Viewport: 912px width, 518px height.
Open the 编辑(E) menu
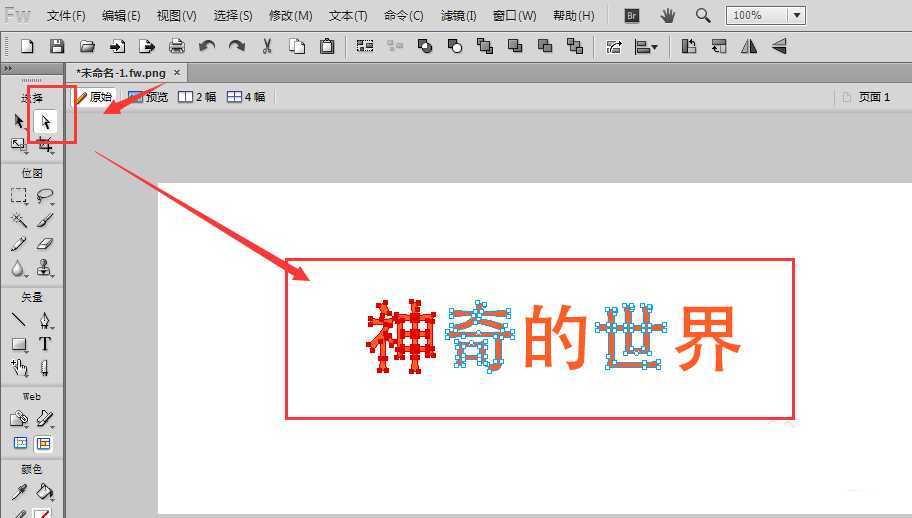(x=121, y=16)
